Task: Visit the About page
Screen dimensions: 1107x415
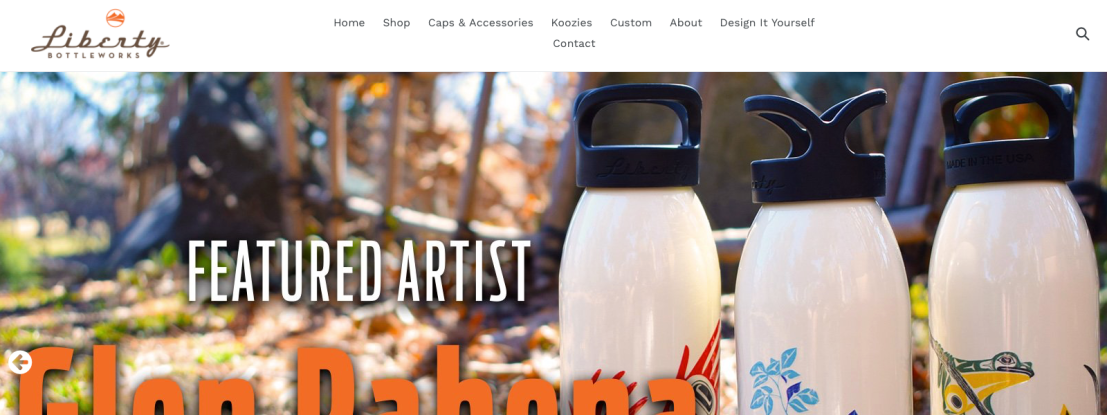Action: click(x=686, y=23)
